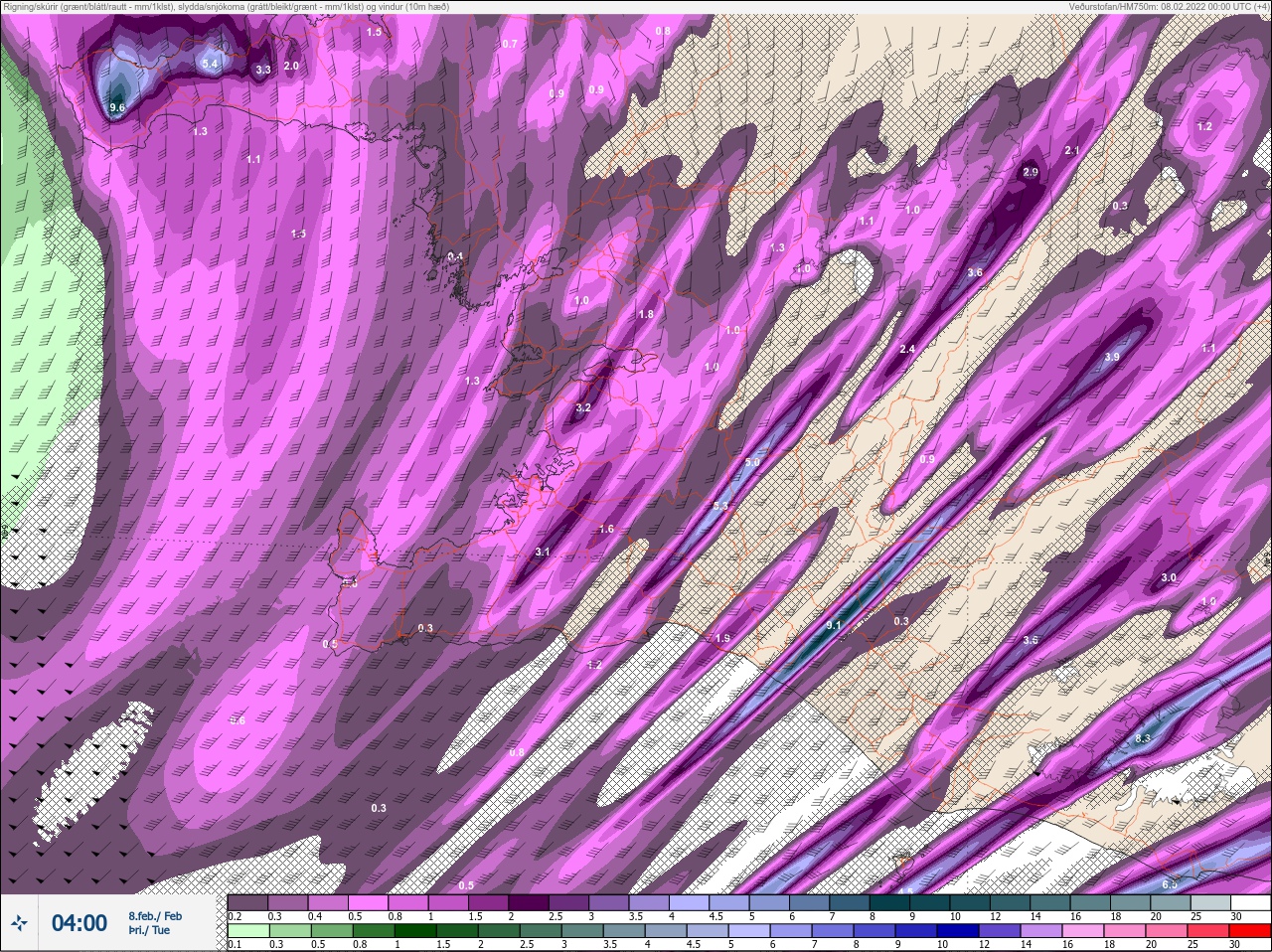Image resolution: width=1272 pixels, height=952 pixels.
Task: Click the 3.3 value near the top-left
Action: [263, 71]
